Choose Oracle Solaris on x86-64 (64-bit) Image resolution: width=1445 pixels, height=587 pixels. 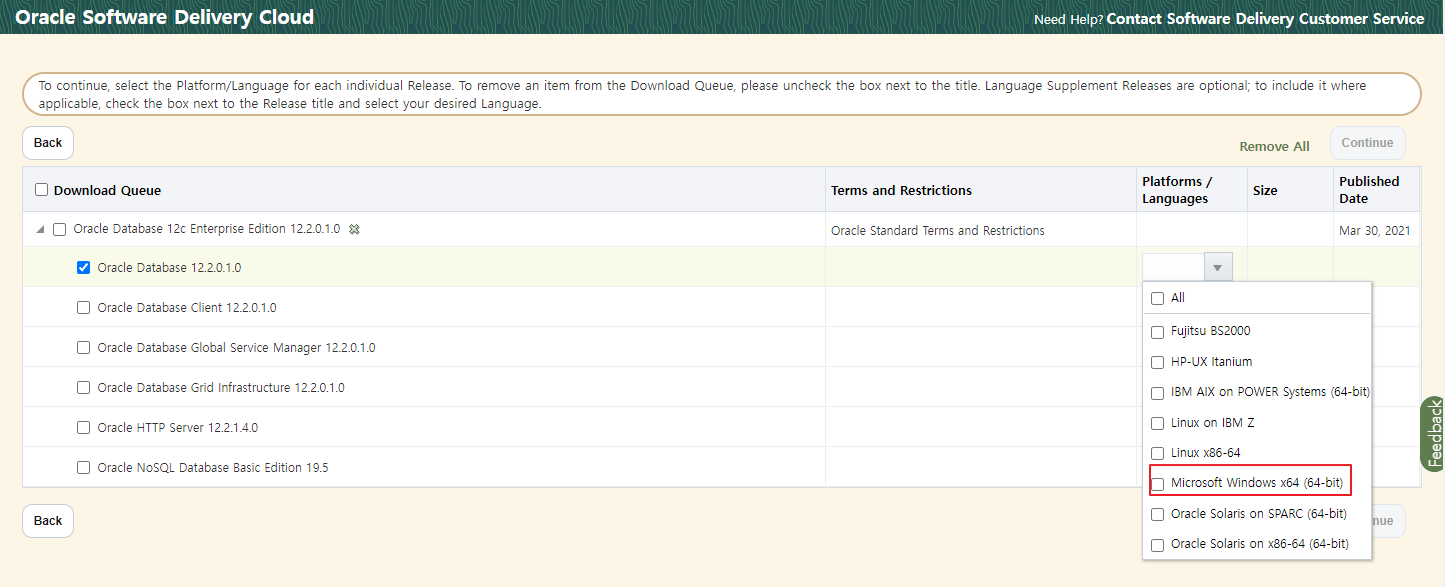click(1158, 545)
